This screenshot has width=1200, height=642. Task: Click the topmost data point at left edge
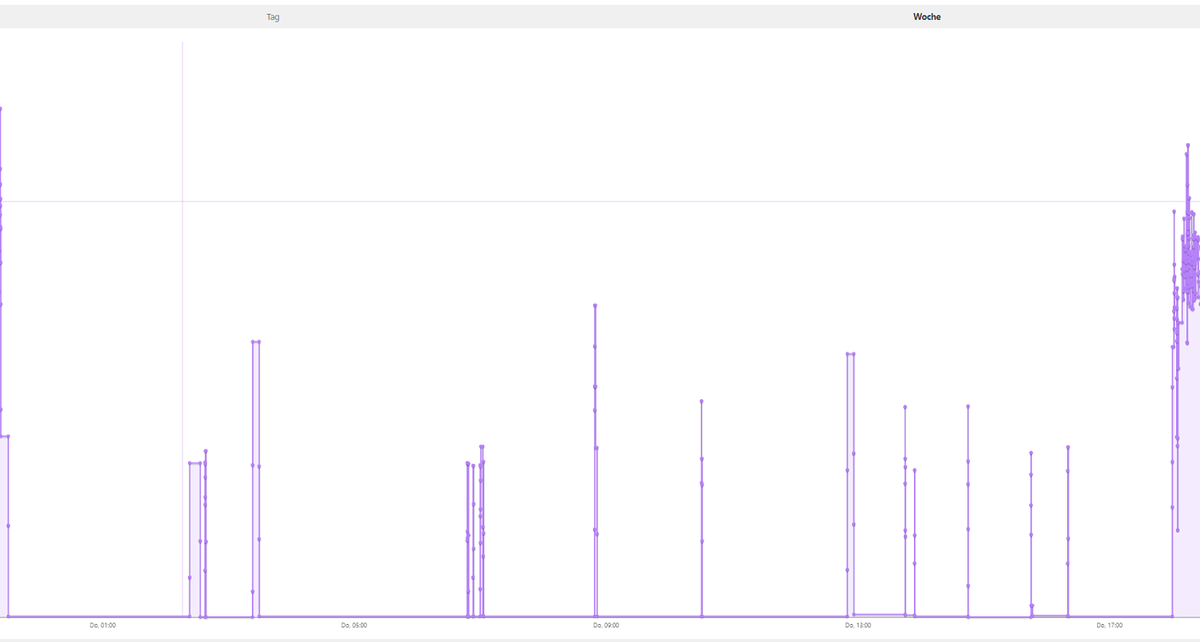pos(1,108)
